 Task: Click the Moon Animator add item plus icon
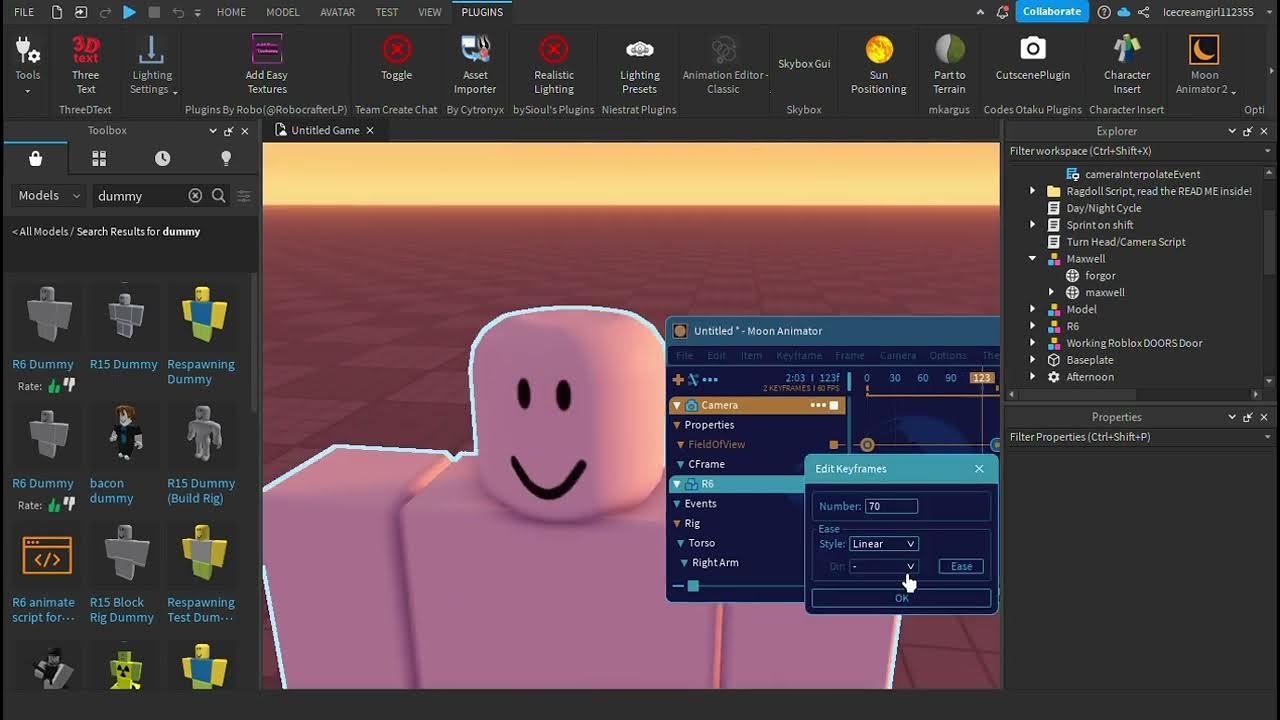click(x=678, y=379)
